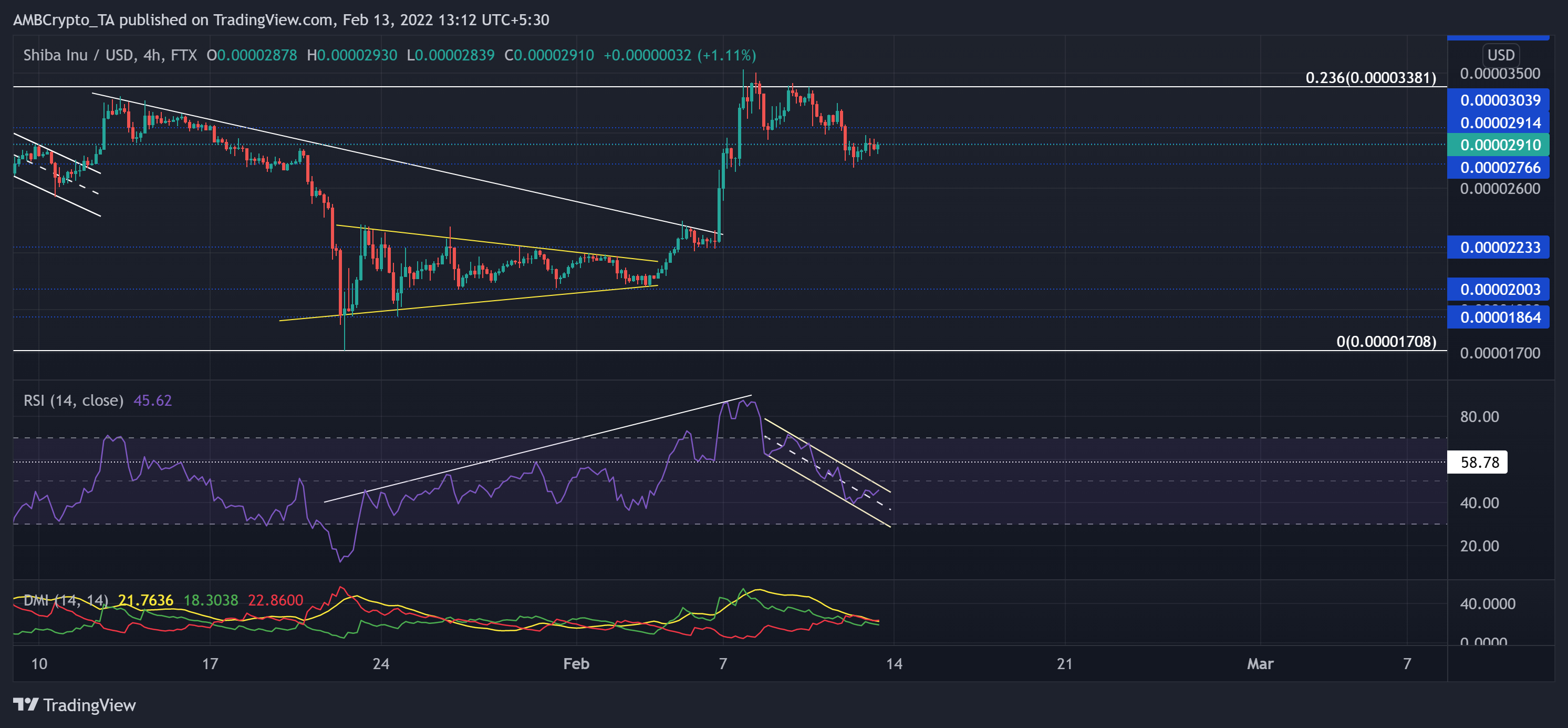Click the 0.00001700 price axis tick

[x=1500, y=353]
